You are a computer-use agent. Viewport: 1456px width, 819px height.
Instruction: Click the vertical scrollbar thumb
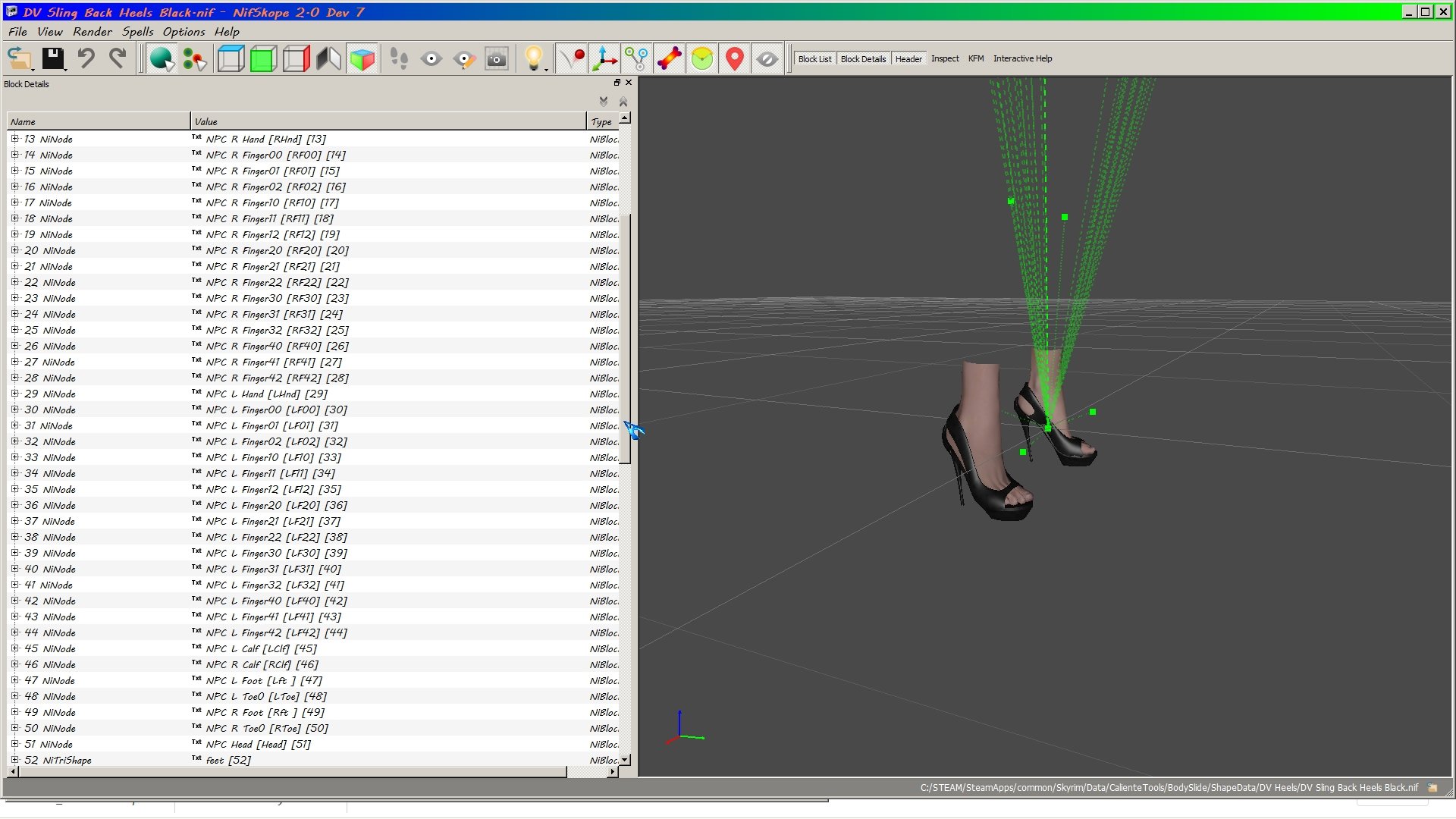click(x=625, y=338)
